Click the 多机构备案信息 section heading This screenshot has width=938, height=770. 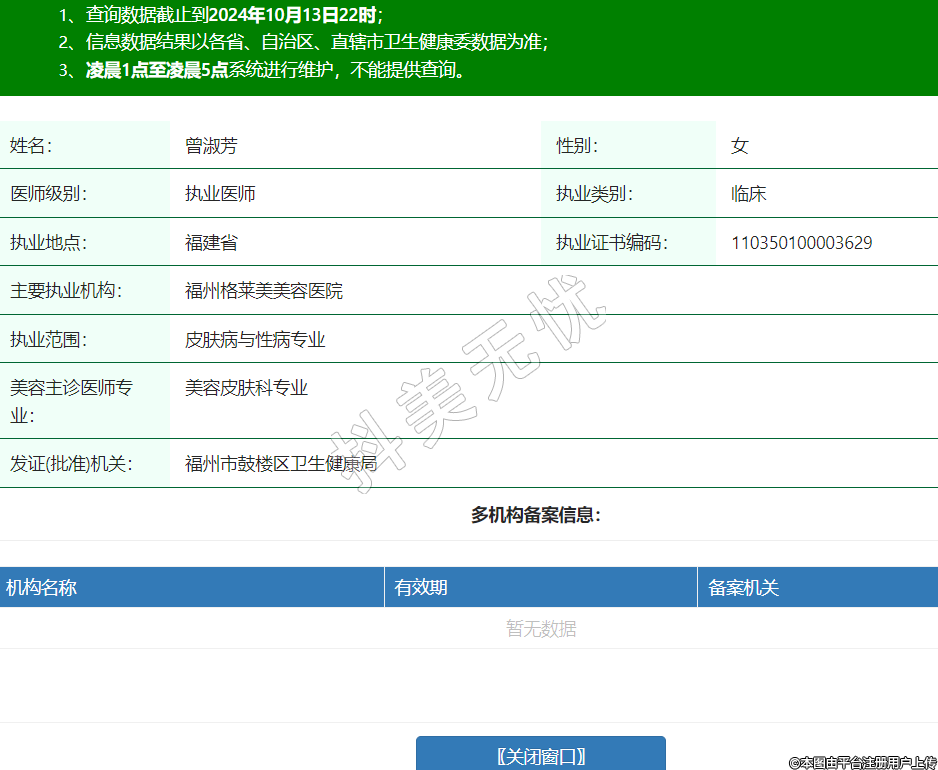[x=536, y=516]
